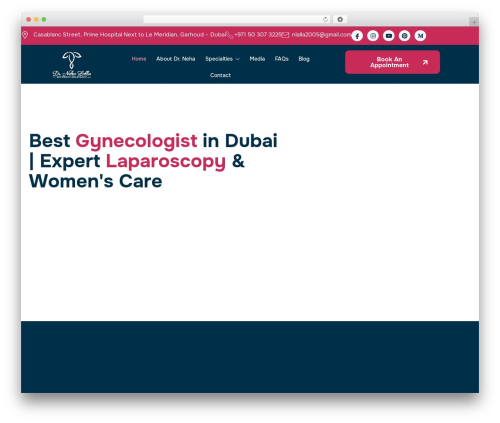Viewport: 500px width, 423px height.
Task: Go to the Home menu item
Action: (139, 59)
